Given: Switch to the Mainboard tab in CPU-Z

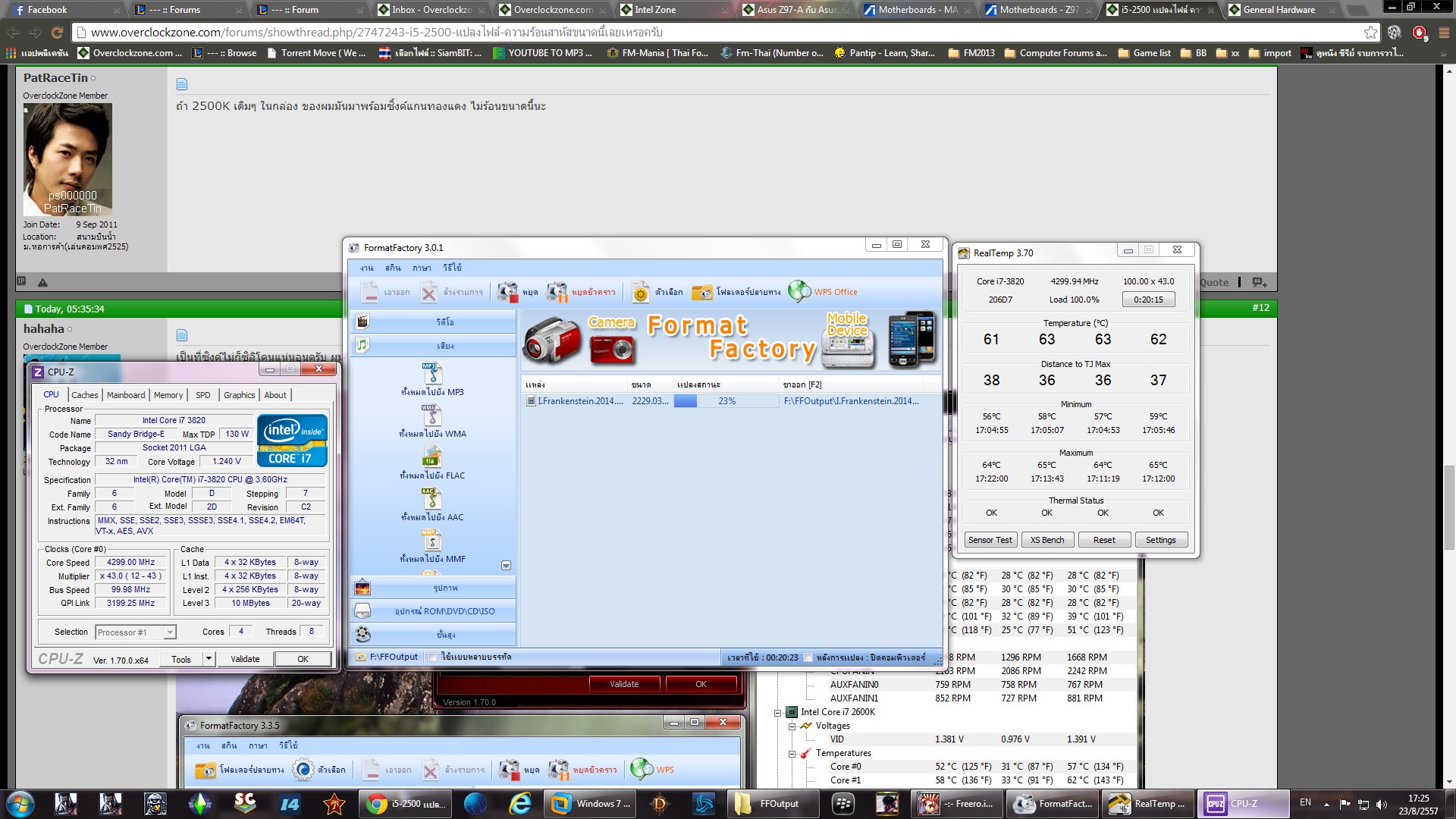Looking at the screenshot, I should point(126,395).
